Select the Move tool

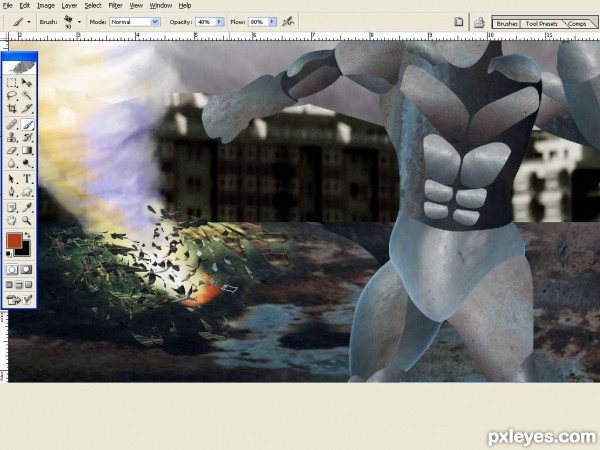tap(26, 82)
